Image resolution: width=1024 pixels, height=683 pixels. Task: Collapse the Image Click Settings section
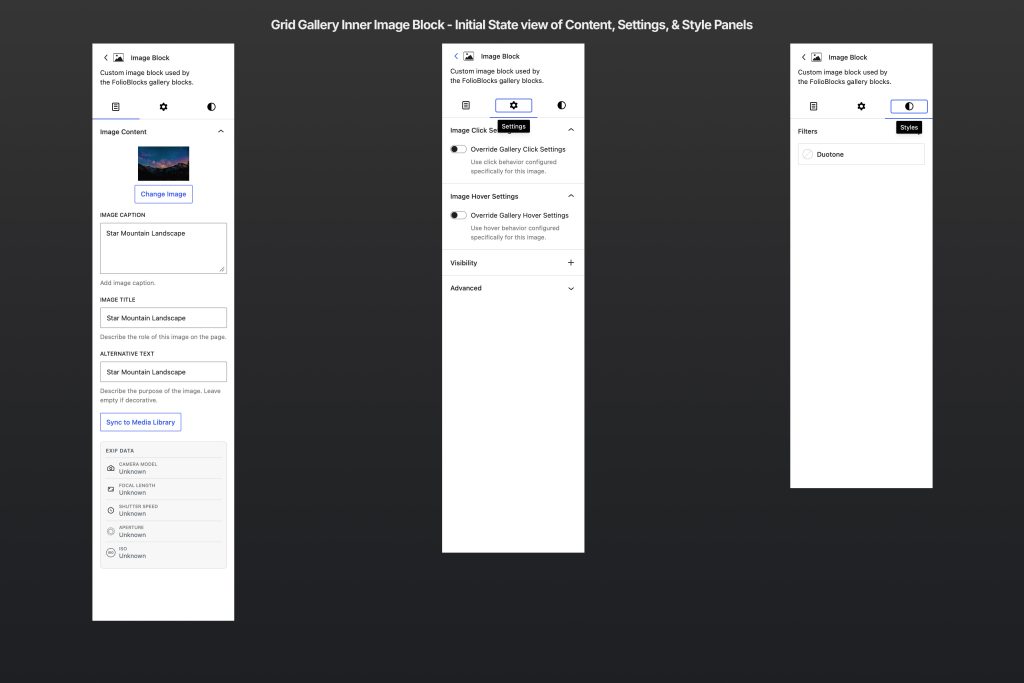(x=571, y=130)
